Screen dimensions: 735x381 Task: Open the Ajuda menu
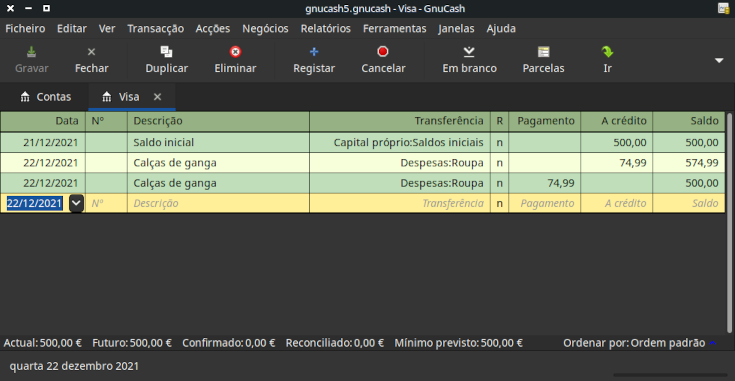(501, 29)
